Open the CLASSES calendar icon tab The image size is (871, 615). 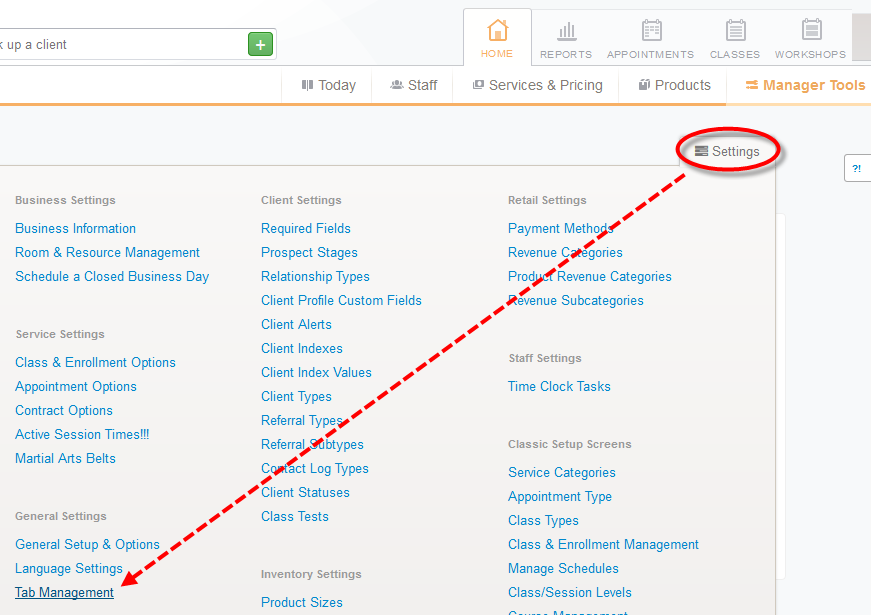(735, 38)
